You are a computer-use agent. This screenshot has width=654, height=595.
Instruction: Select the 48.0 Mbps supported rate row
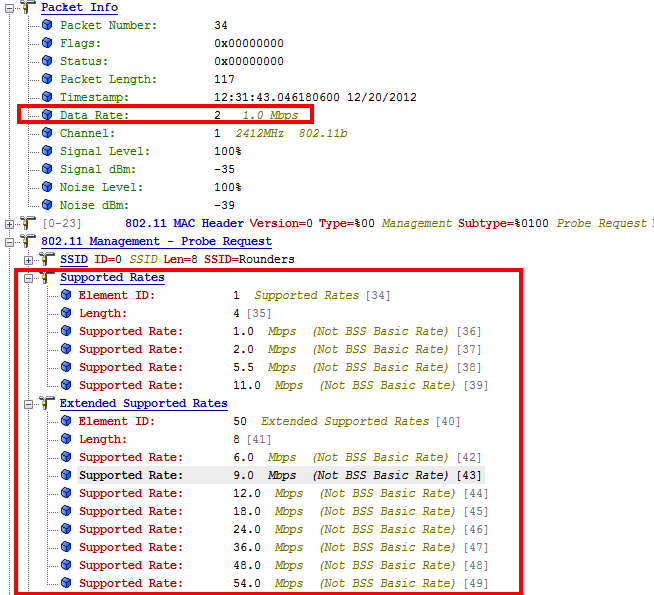pos(283,565)
